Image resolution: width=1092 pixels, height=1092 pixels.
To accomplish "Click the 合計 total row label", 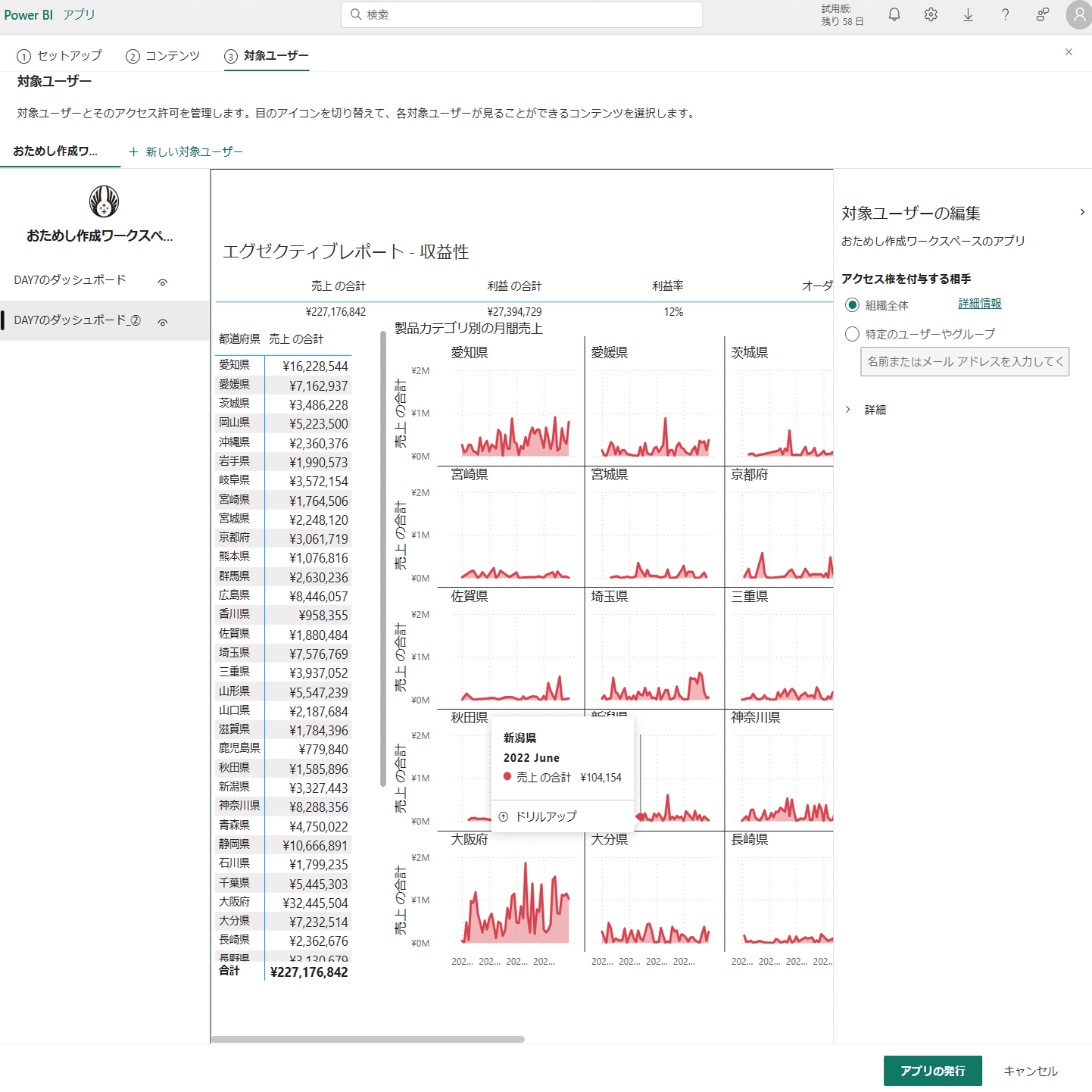I will point(229,971).
